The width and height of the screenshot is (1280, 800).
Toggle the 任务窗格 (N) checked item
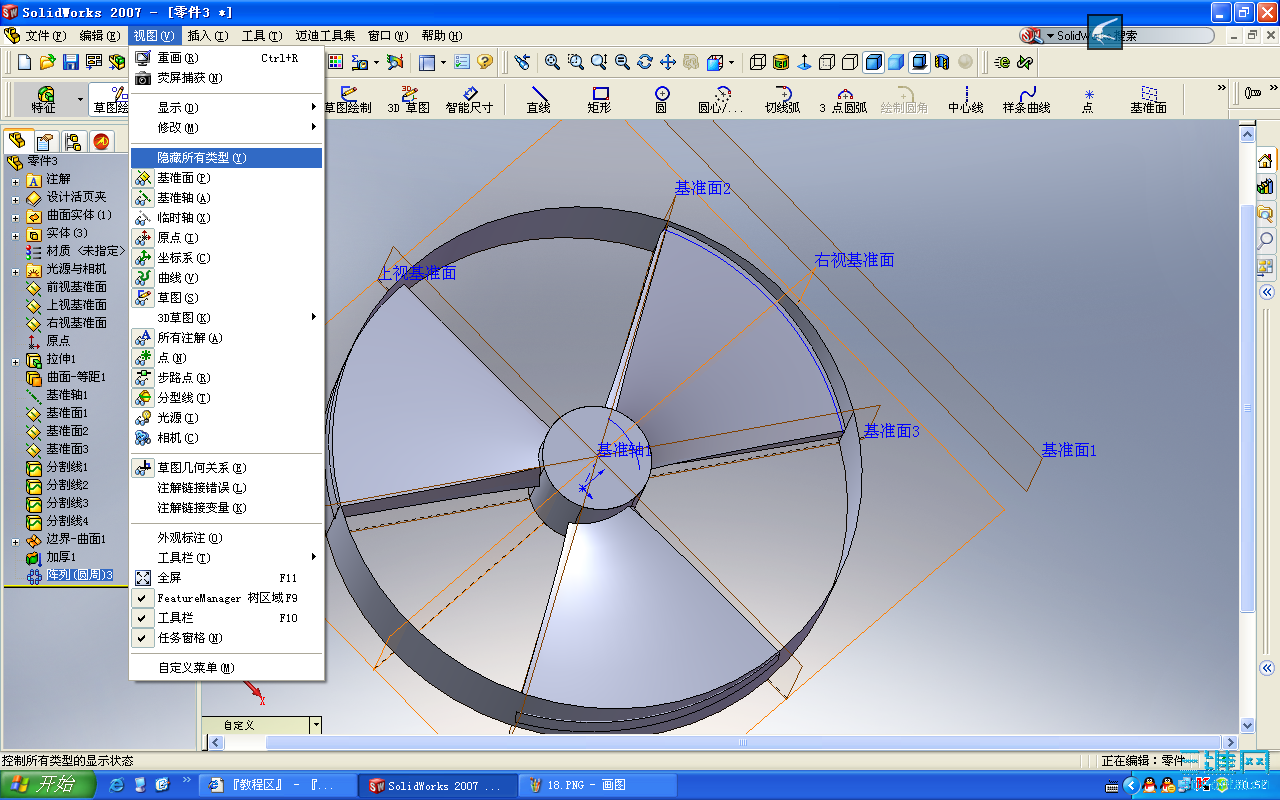(226, 638)
